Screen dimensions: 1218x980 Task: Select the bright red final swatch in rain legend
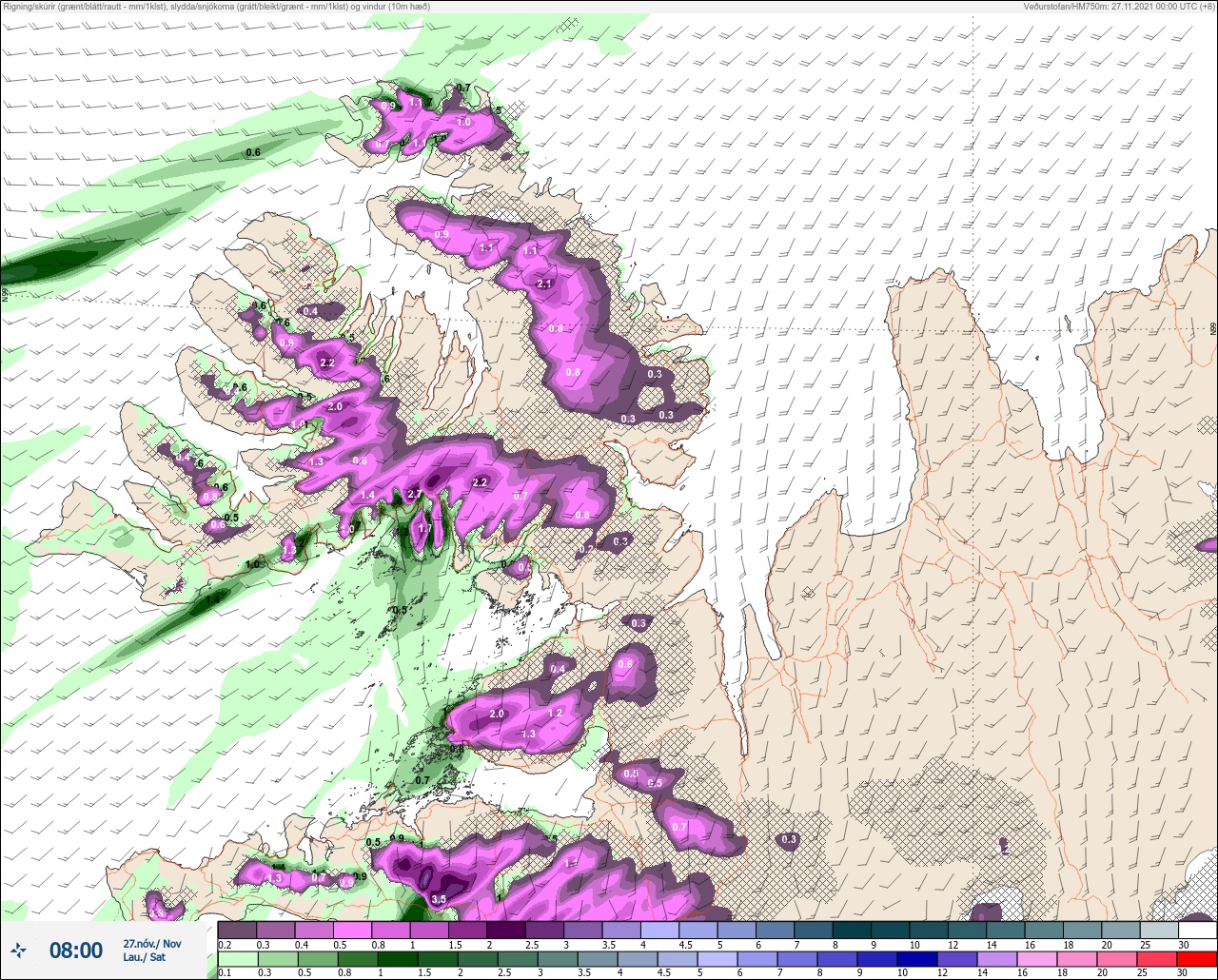coord(1197,957)
